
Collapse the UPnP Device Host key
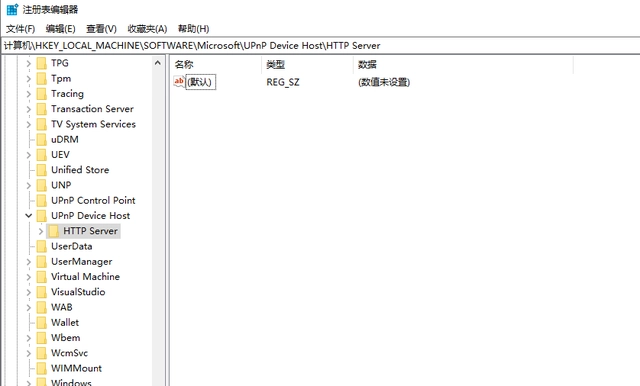pyautogui.click(x=29, y=216)
